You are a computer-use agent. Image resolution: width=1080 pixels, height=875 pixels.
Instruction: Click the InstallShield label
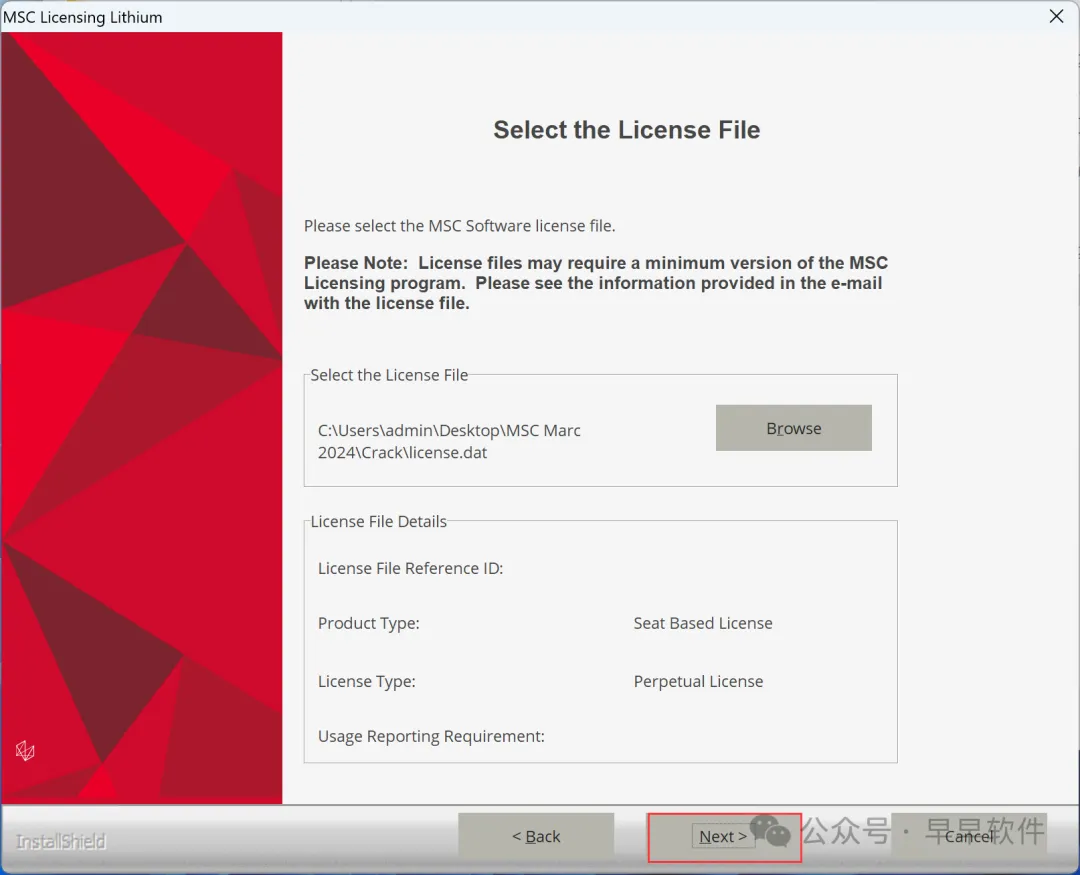coord(61,841)
